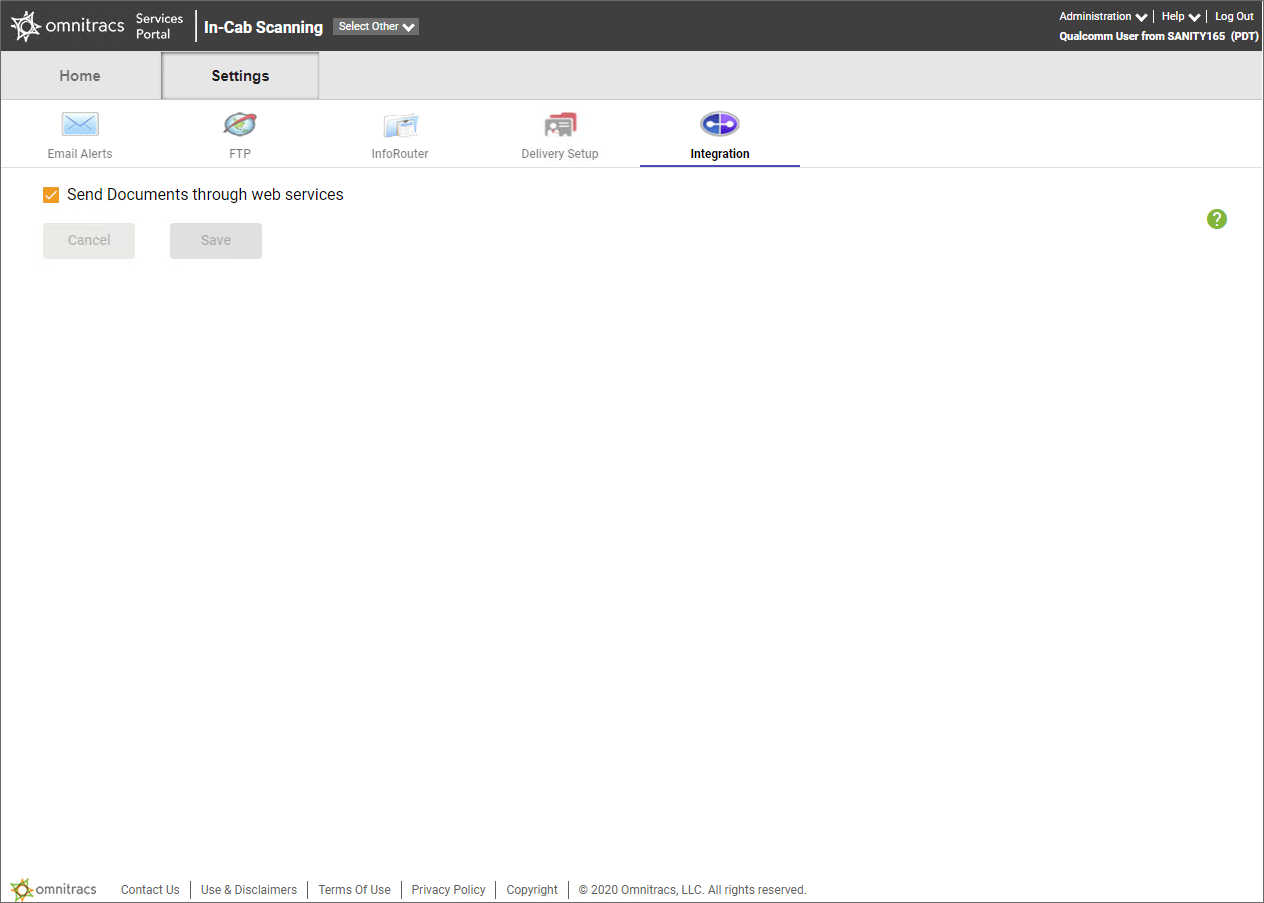Switch to the Home tab

(x=80, y=76)
